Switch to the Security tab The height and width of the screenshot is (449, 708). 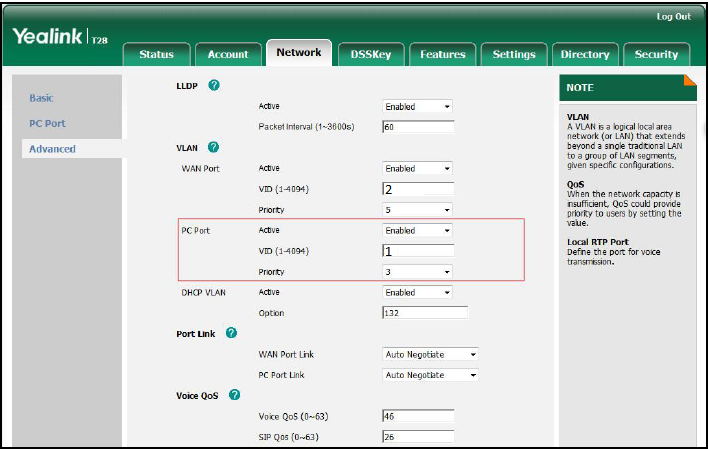(x=657, y=54)
